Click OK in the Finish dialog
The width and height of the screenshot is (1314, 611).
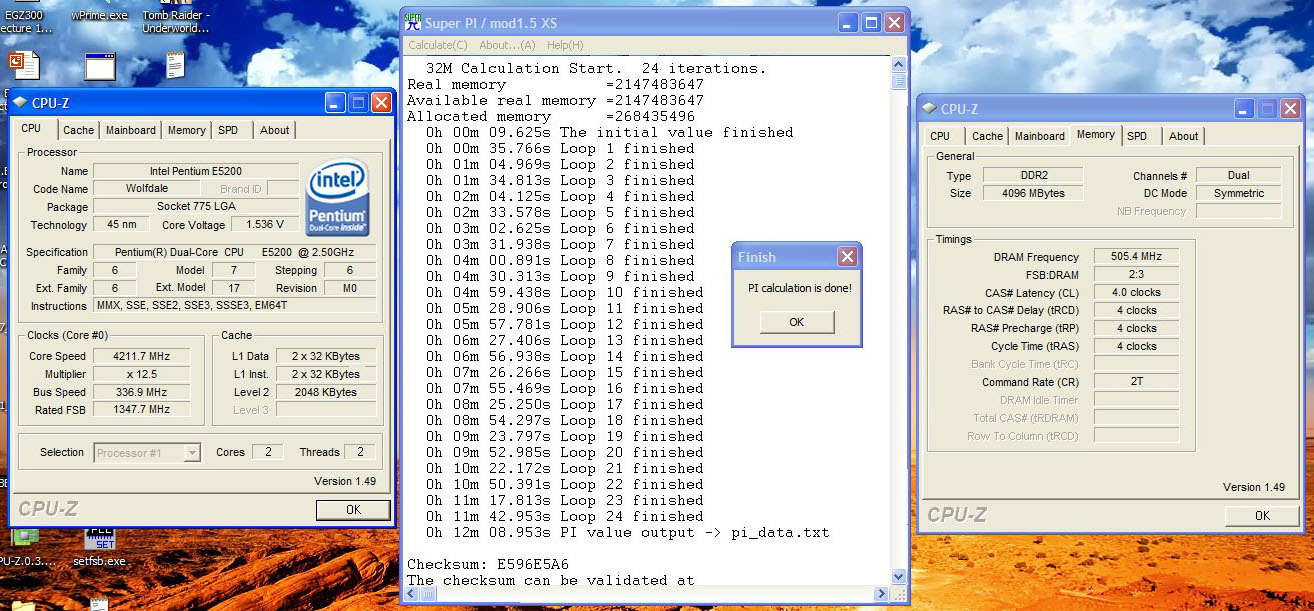[x=796, y=322]
